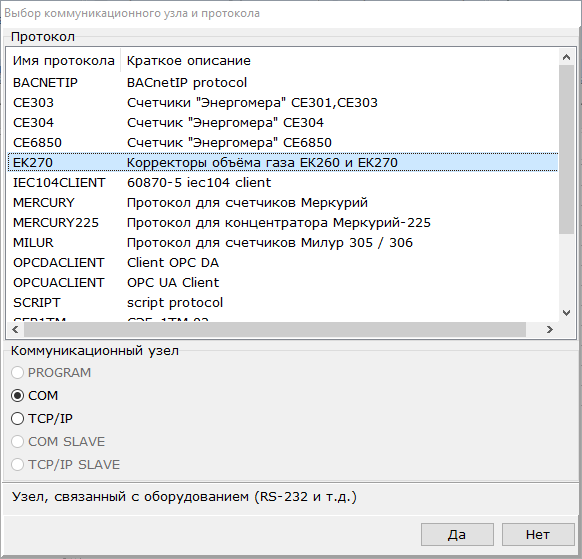Select the BACNETIP protocol row
Image resolution: width=582 pixels, height=559 pixels.
click(x=283, y=82)
